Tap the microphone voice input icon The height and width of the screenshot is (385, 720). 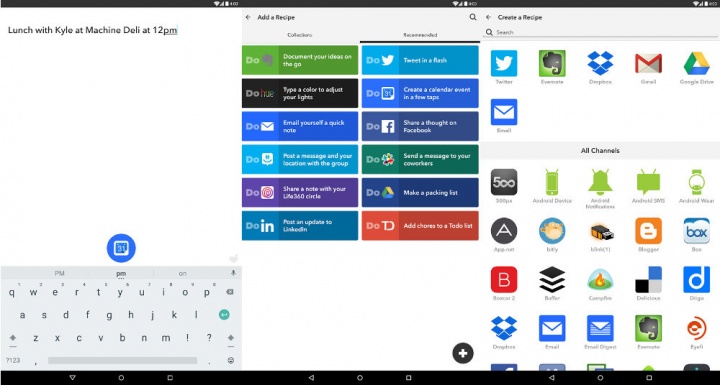[x=233, y=273]
